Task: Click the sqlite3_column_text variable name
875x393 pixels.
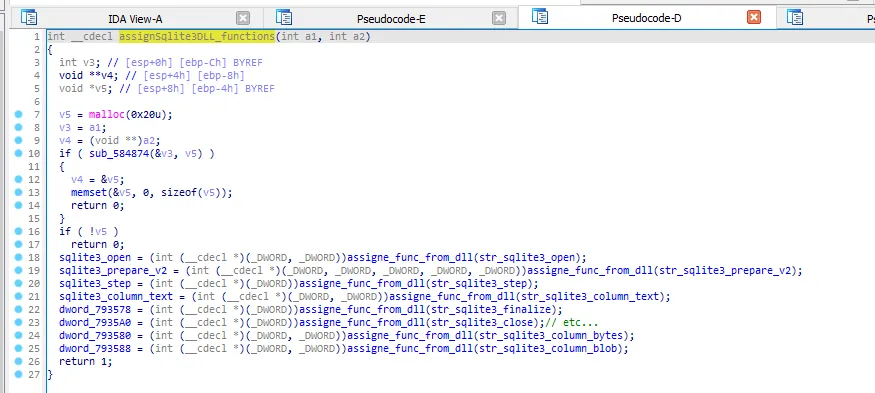Action: point(116,296)
